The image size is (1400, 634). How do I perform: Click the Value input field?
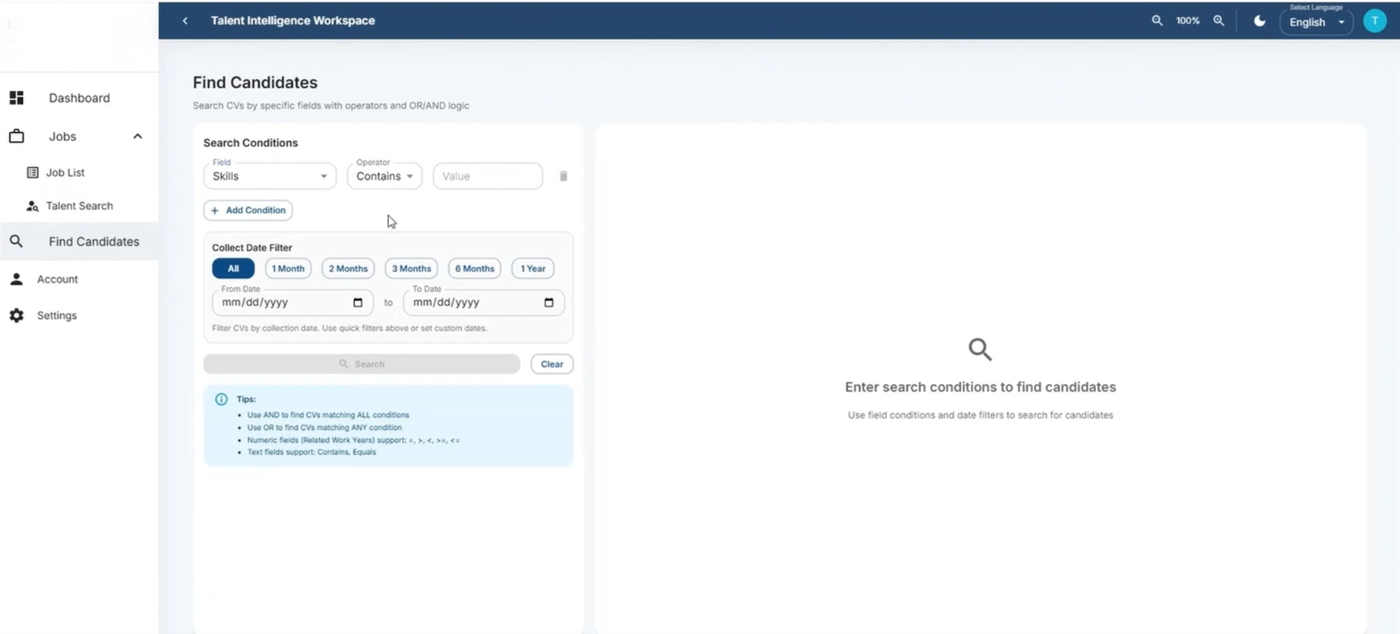pyautogui.click(x=488, y=176)
